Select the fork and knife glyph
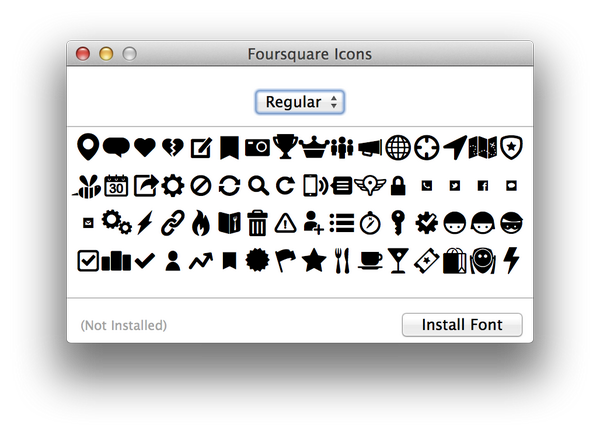This screenshot has height=435, width=600. click(x=342, y=261)
